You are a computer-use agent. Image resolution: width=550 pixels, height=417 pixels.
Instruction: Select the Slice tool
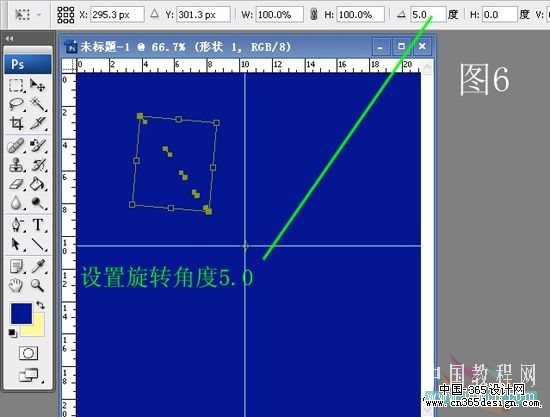point(37,123)
